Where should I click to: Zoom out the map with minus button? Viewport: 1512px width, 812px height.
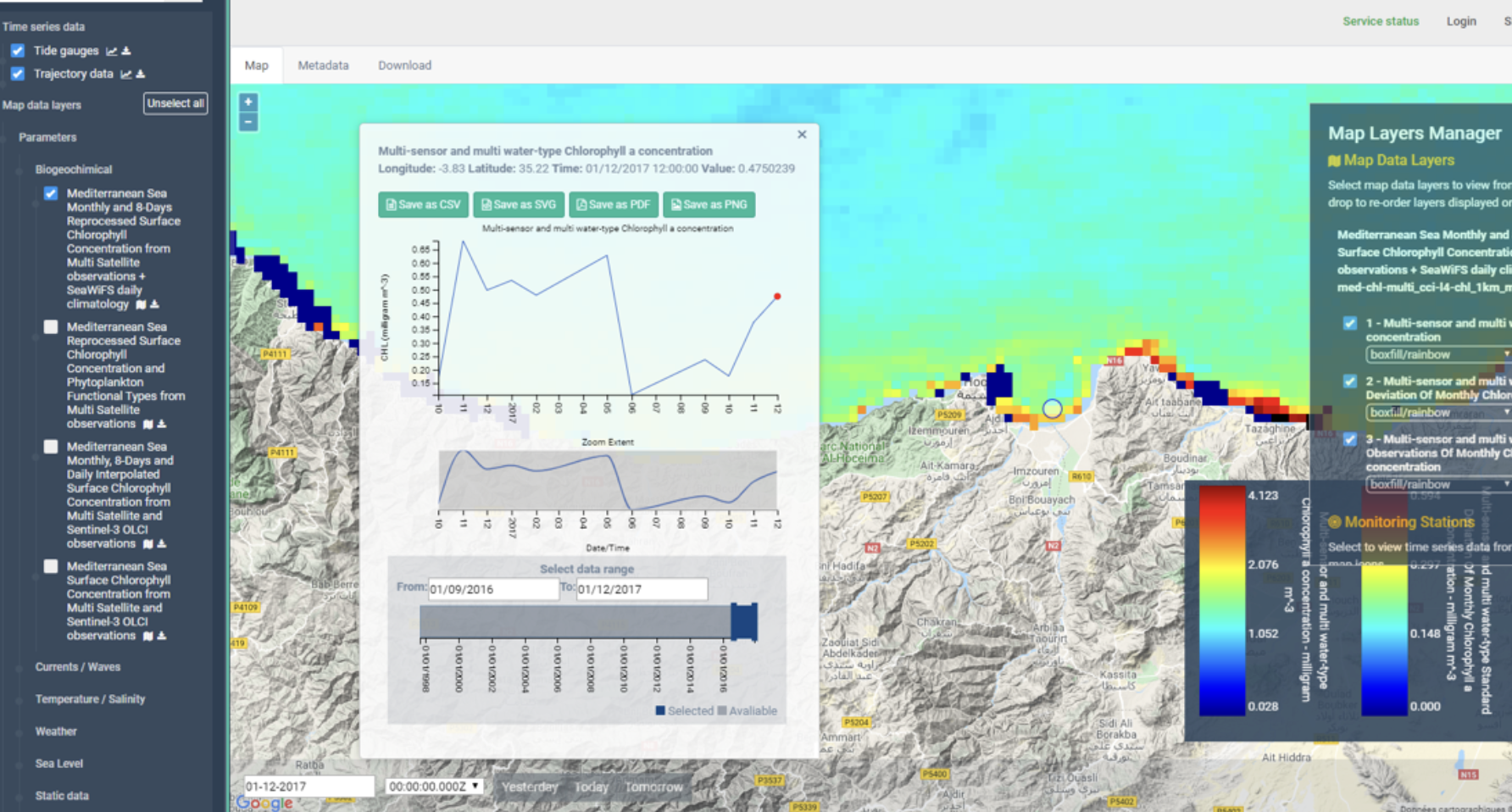(248, 122)
